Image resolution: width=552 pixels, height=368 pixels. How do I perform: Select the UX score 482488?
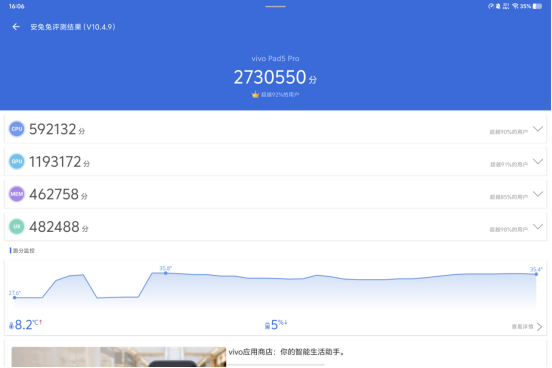(x=54, y=227)
